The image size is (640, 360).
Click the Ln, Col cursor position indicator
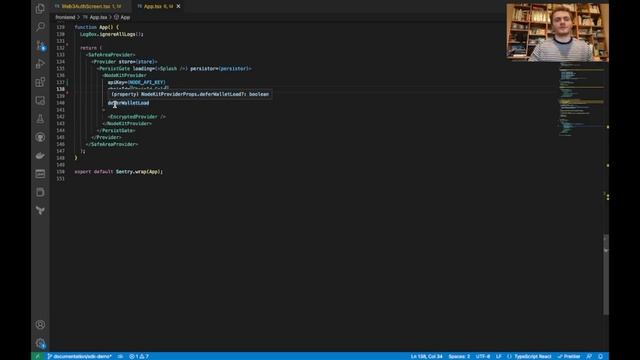[427, 356]
